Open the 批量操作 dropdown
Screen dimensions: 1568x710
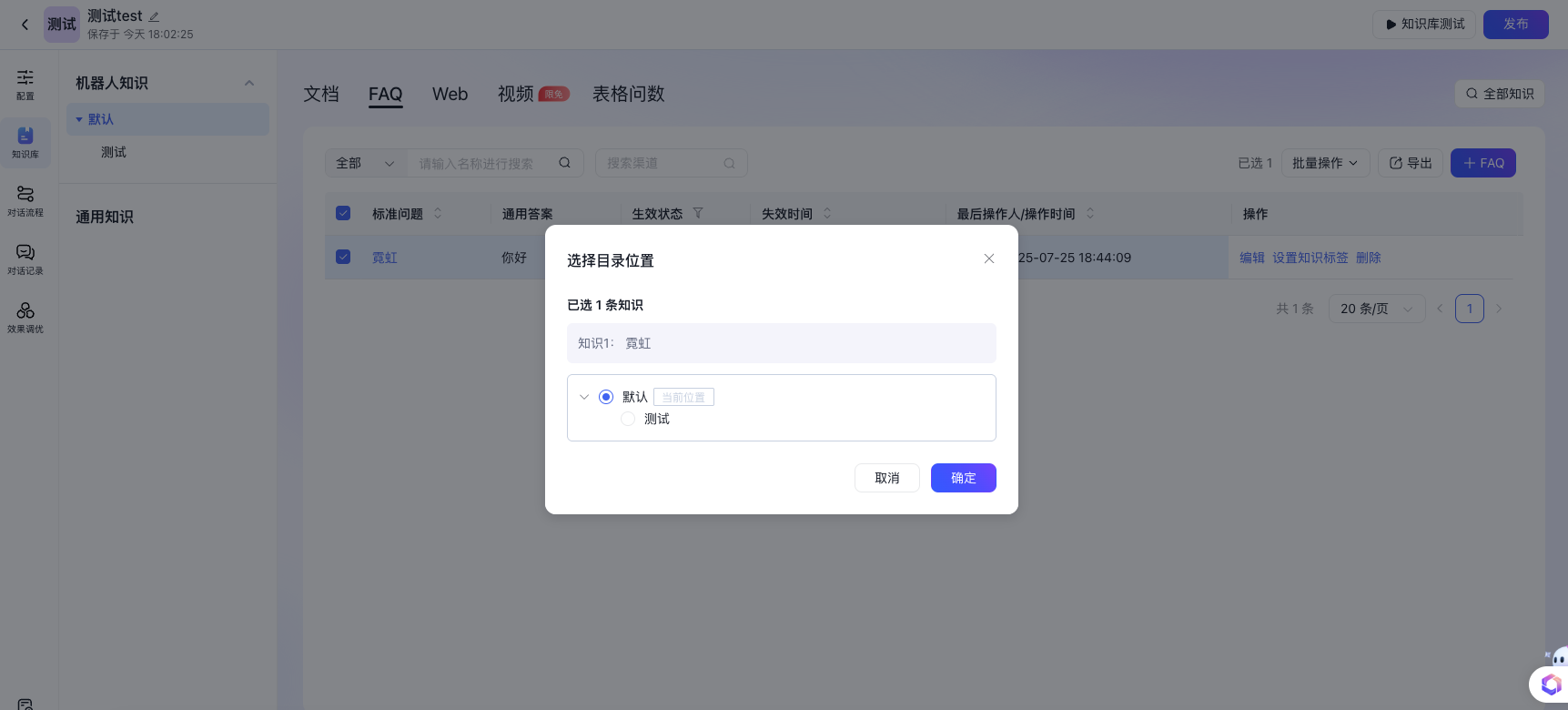point(1325,163)
